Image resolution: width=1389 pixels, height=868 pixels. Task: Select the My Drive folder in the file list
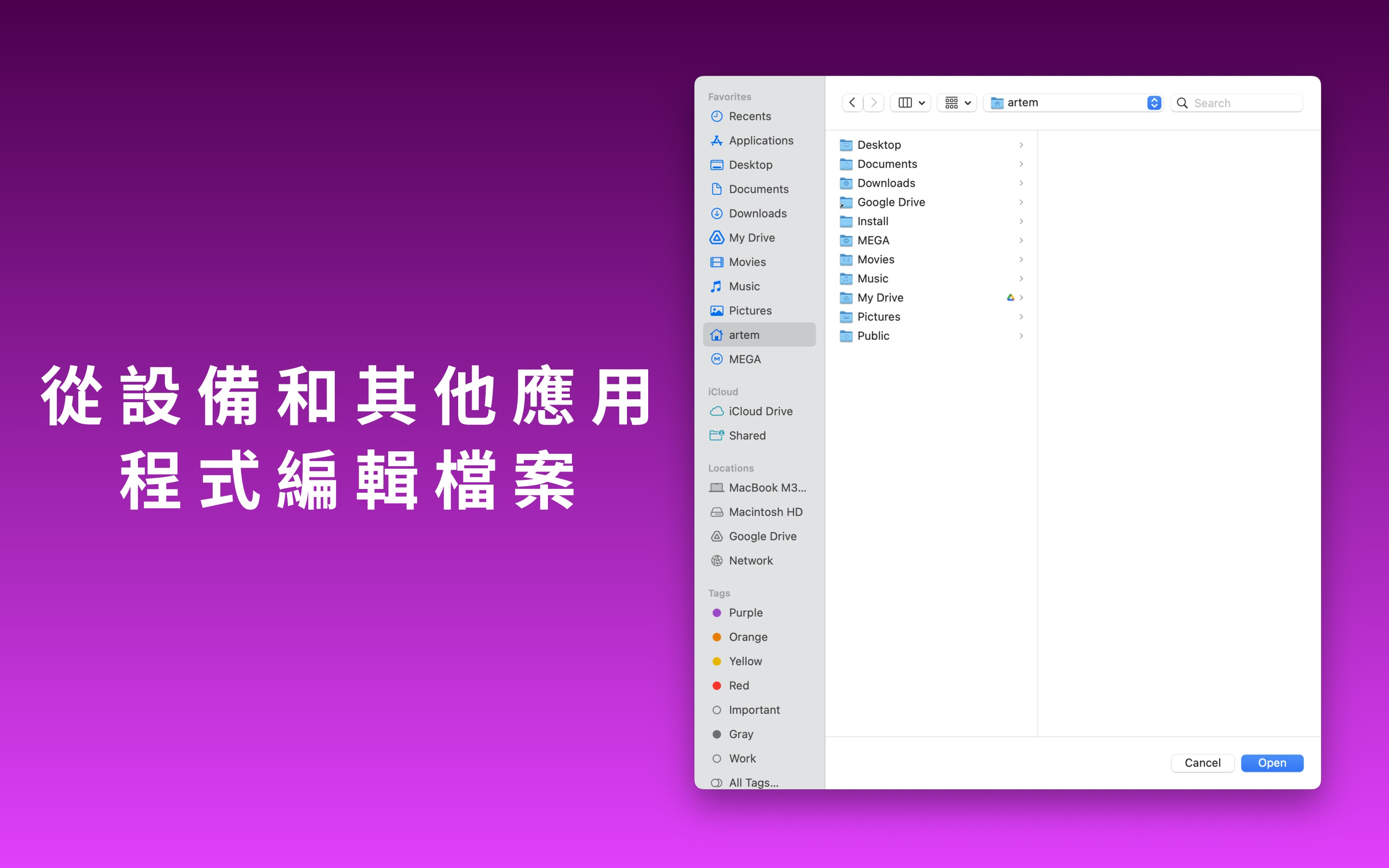coord(931,298)
